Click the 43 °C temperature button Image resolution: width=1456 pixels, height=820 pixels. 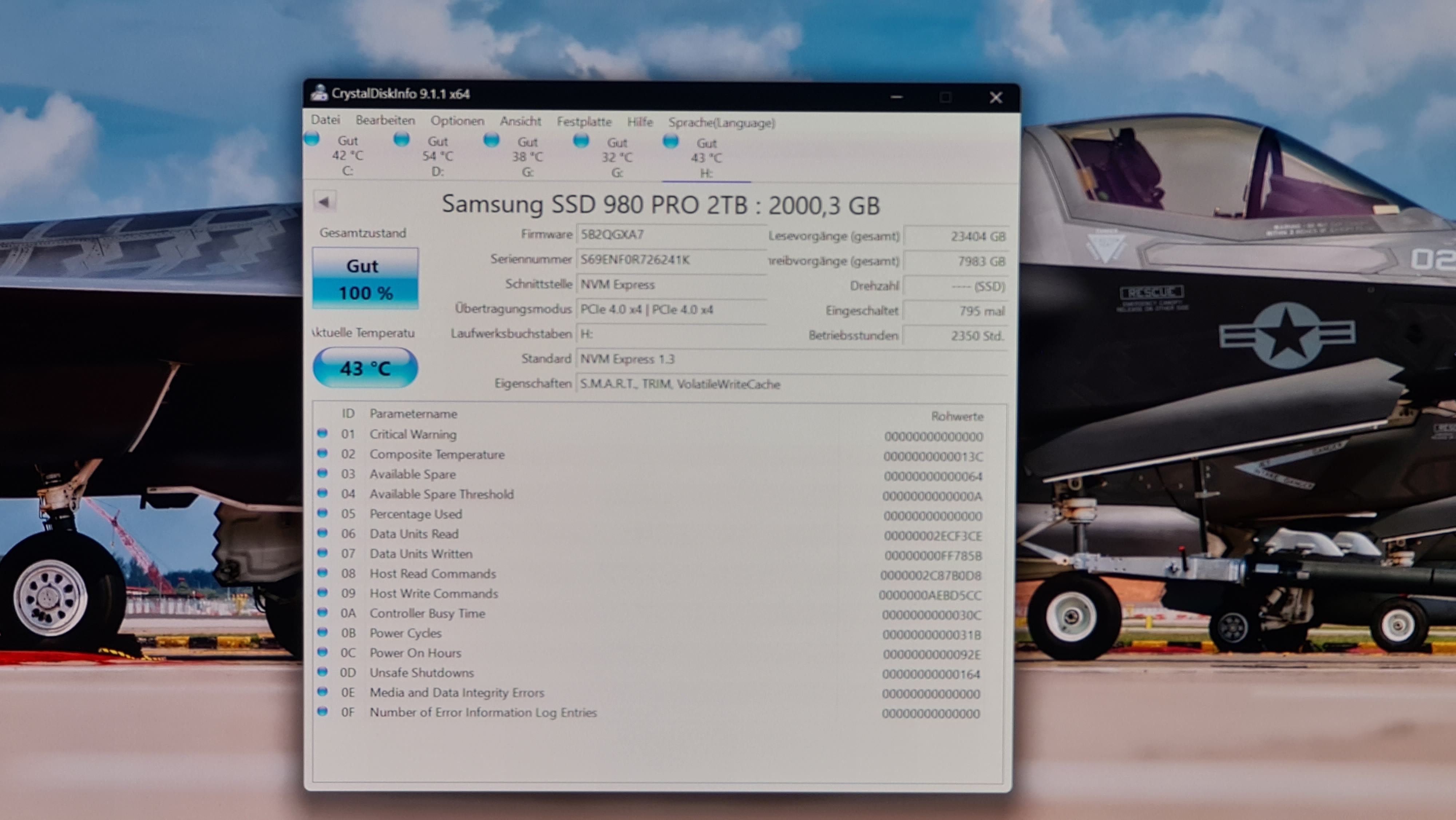[365, 368]
